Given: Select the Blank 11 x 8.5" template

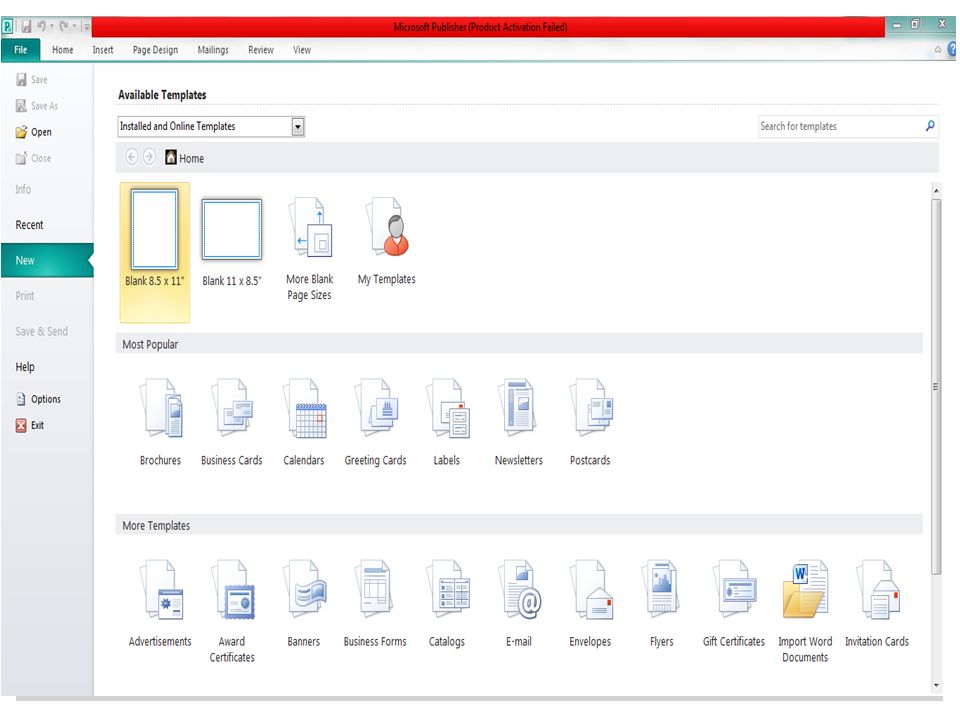Looking at the screenshot, I should point(232,242).
